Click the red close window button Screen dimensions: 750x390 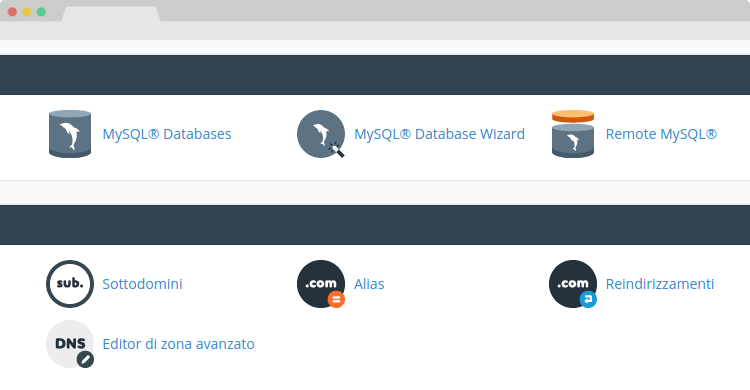click(12, 12)
